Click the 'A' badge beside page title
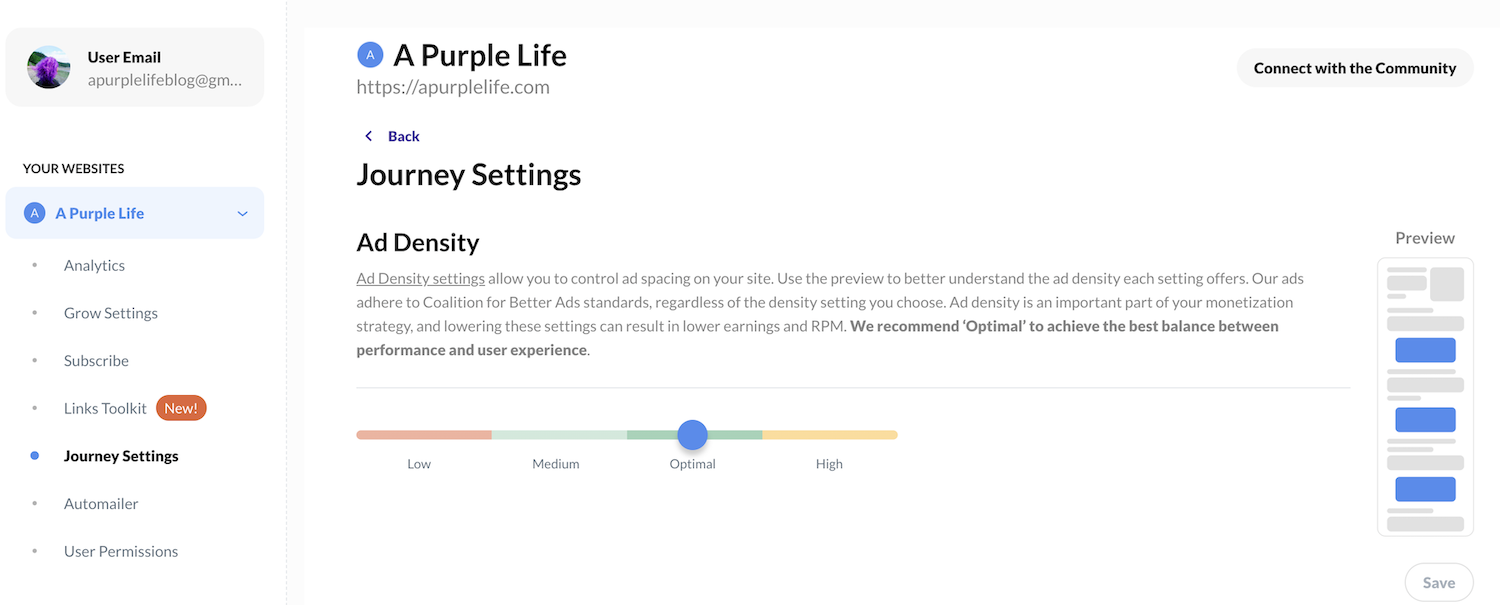 370,55
